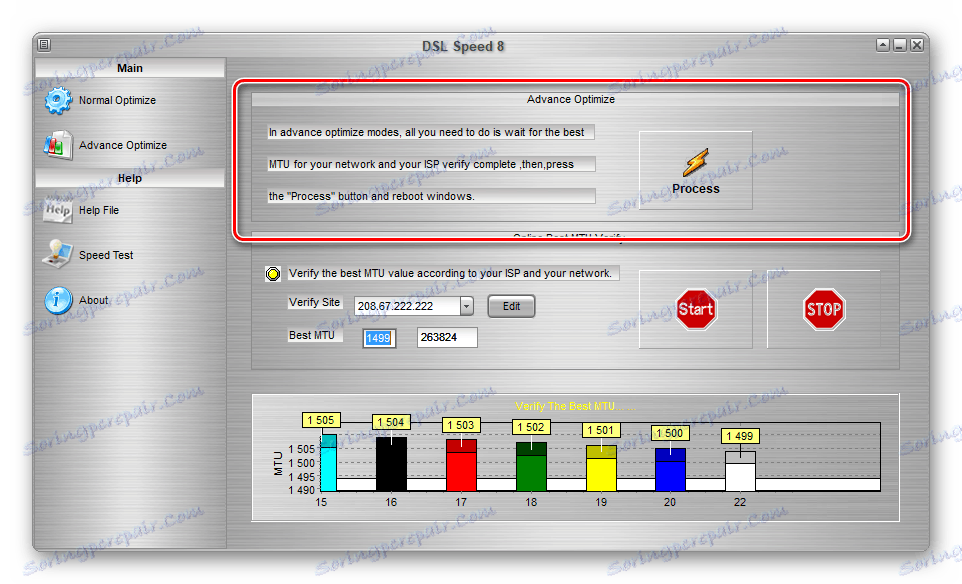This screenshot has height=584, width=962.
Task: Click the red 1 503 bar
Action: click(461, 466)
